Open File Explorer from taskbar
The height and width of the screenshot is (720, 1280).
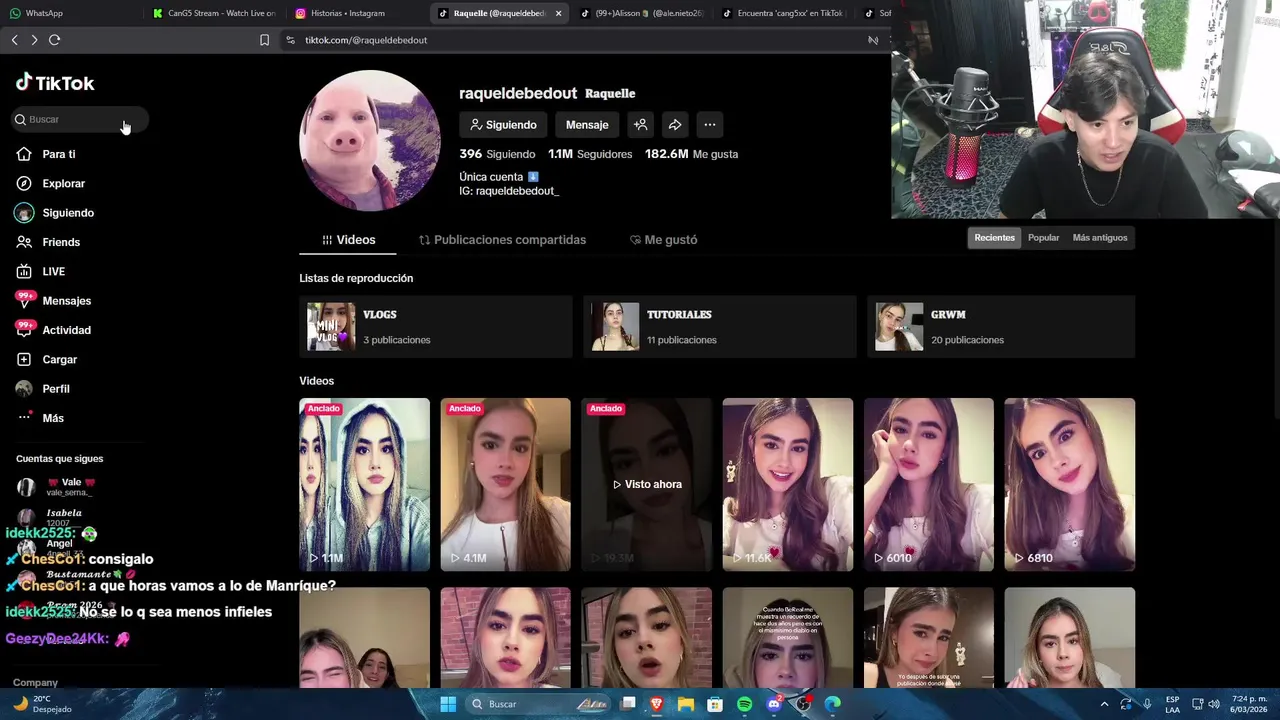[x=686, y=704]
